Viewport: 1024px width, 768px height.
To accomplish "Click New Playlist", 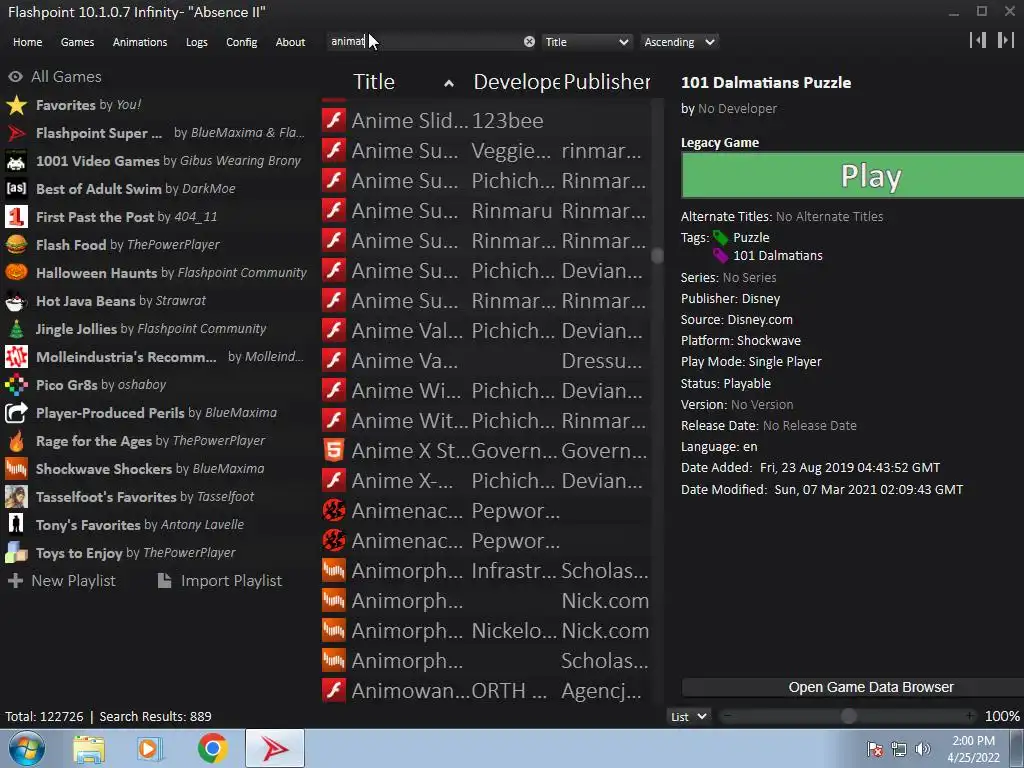I will (x=62, y=581).
